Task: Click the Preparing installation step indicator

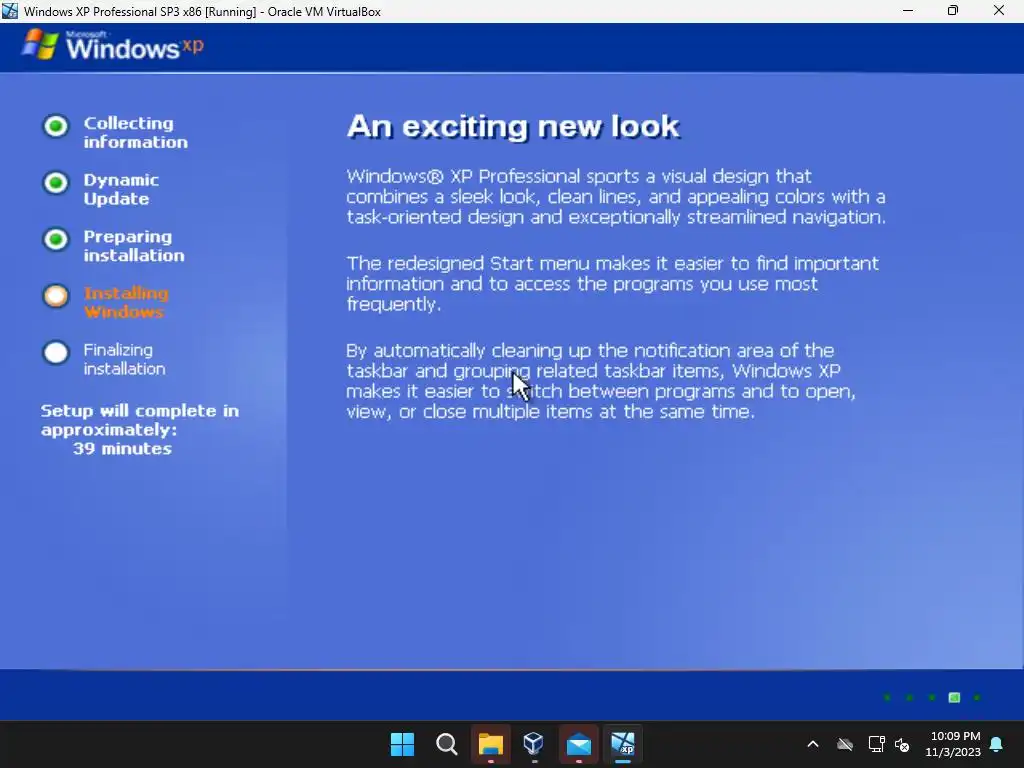Action: click(56, 239)
